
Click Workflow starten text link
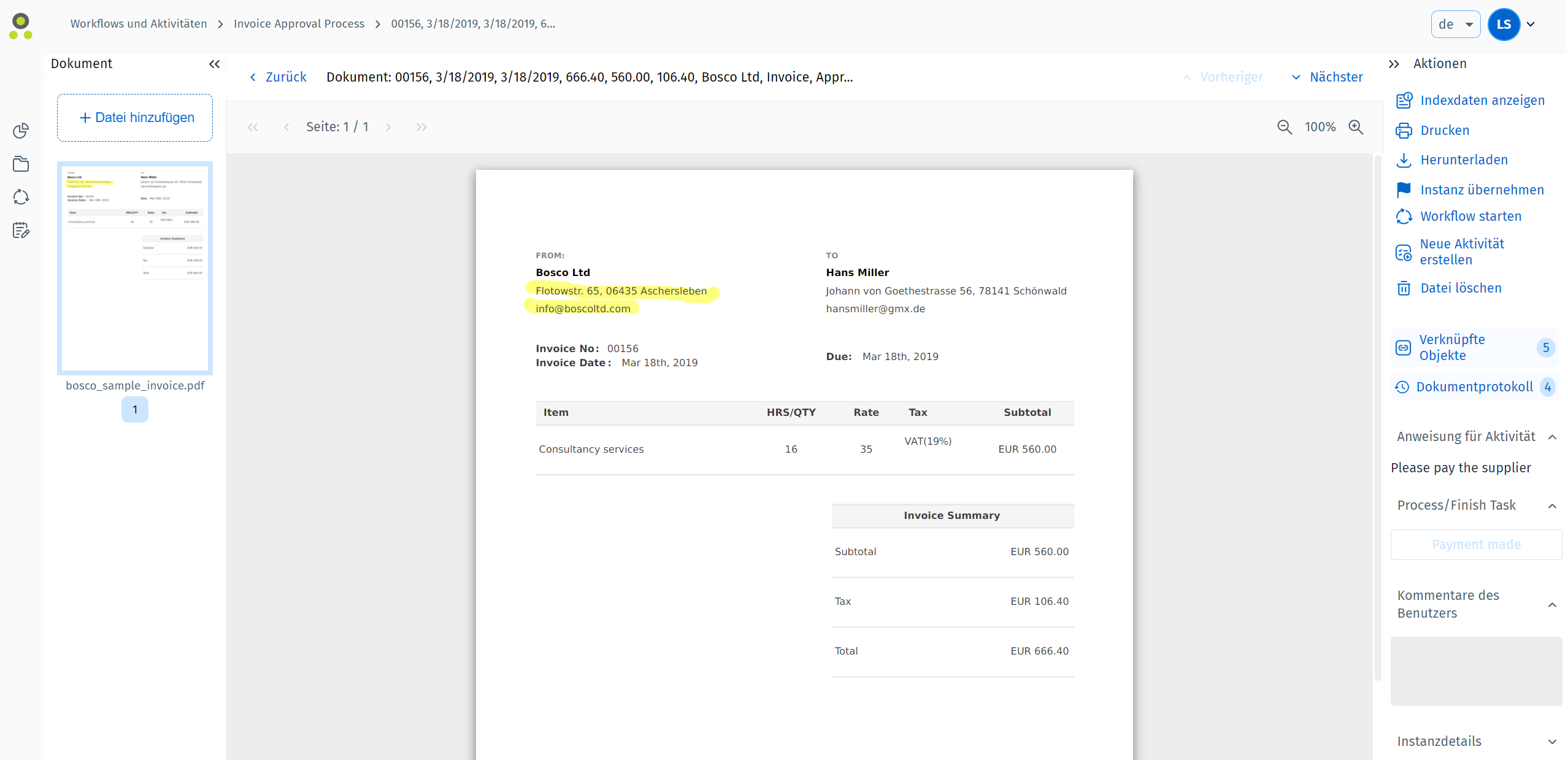pos(1470,217)
